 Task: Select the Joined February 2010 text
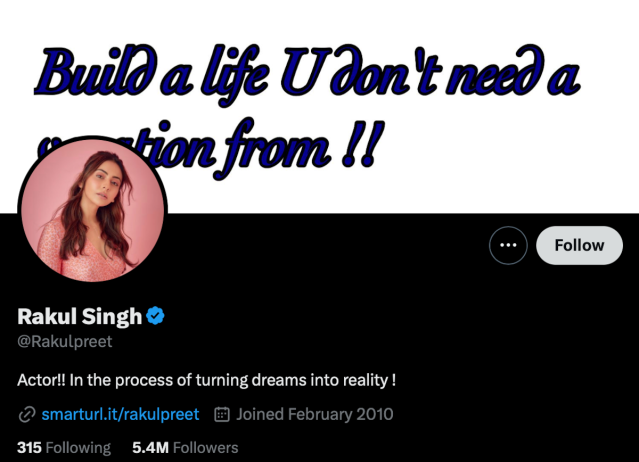(x=315, y=414)
